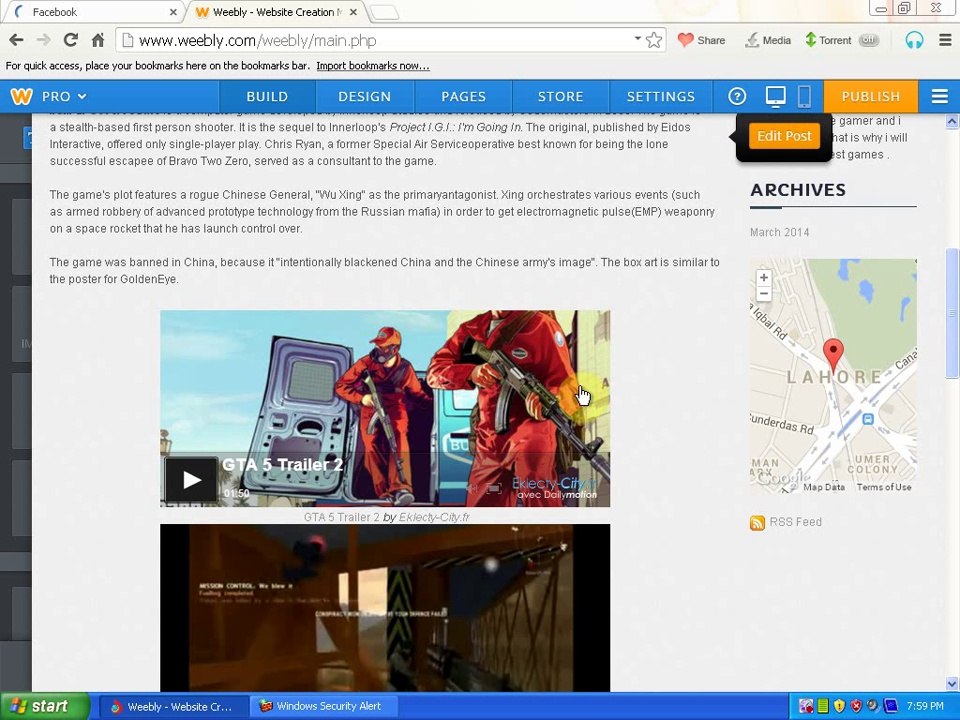This screenshot has width=960, height=720.
Task: Open the Weebly hamburger menu beside PUBLISH
Action: (939, 96)
